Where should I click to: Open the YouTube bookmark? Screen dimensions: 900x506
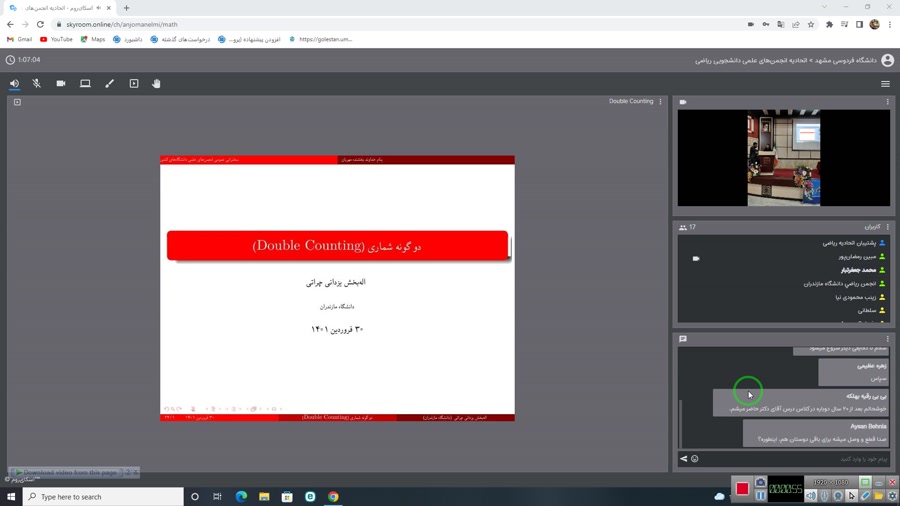(x=56, y=40)
